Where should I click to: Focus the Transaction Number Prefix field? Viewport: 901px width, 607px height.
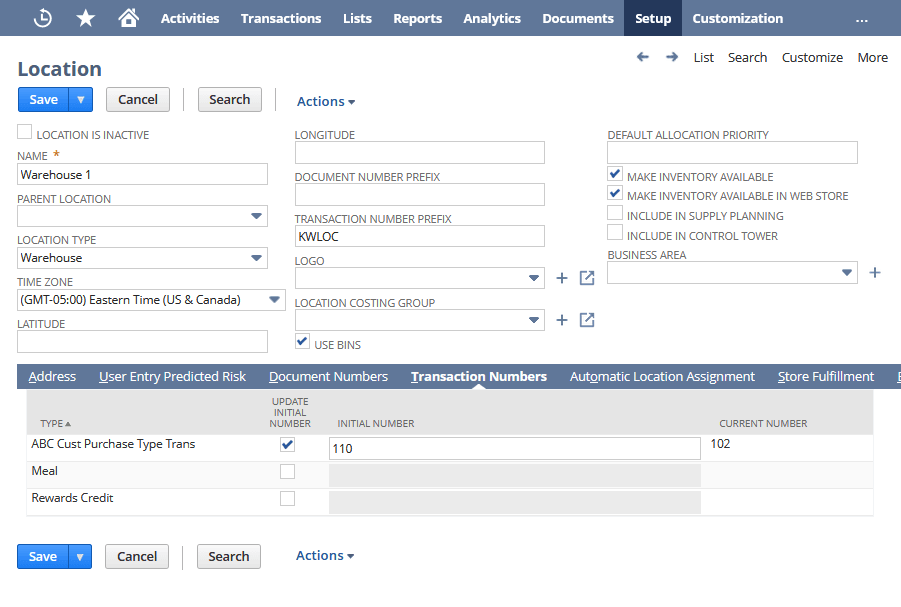(419, 236)
